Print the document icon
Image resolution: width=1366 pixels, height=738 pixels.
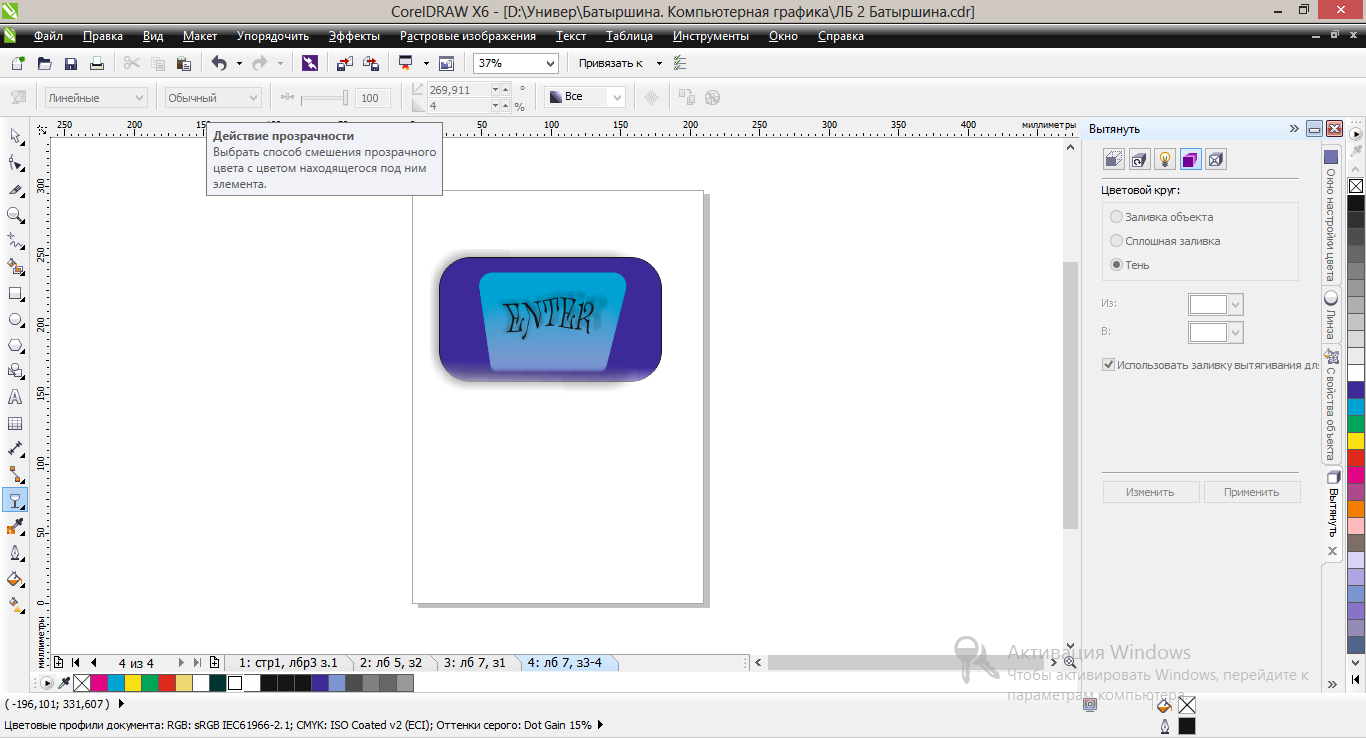[x=97, y=63]
